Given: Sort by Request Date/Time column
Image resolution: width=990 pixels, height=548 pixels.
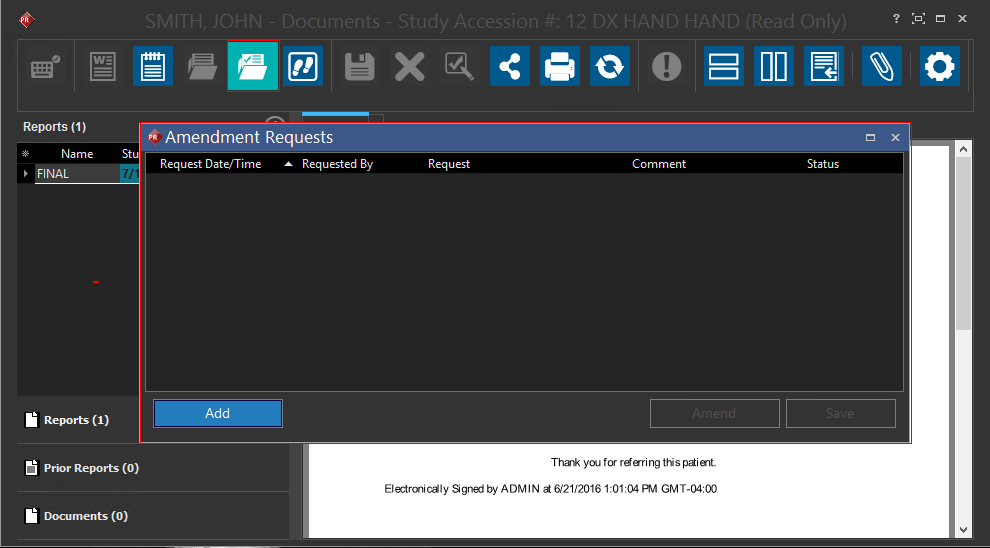Looking at the screenshot, I should coord(211,164).
